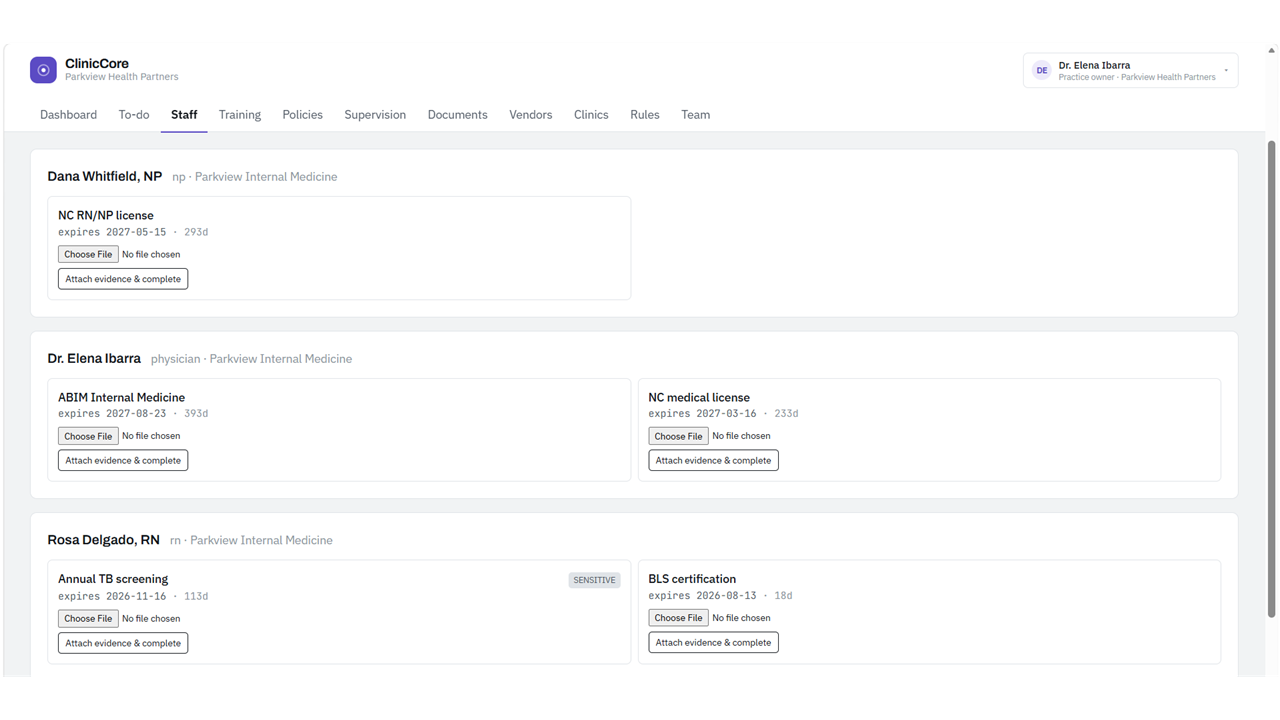Attach evidence for ABIM Internal Medicine
Viewport: 1280px width, 720px height.
[x=123, y=461]
